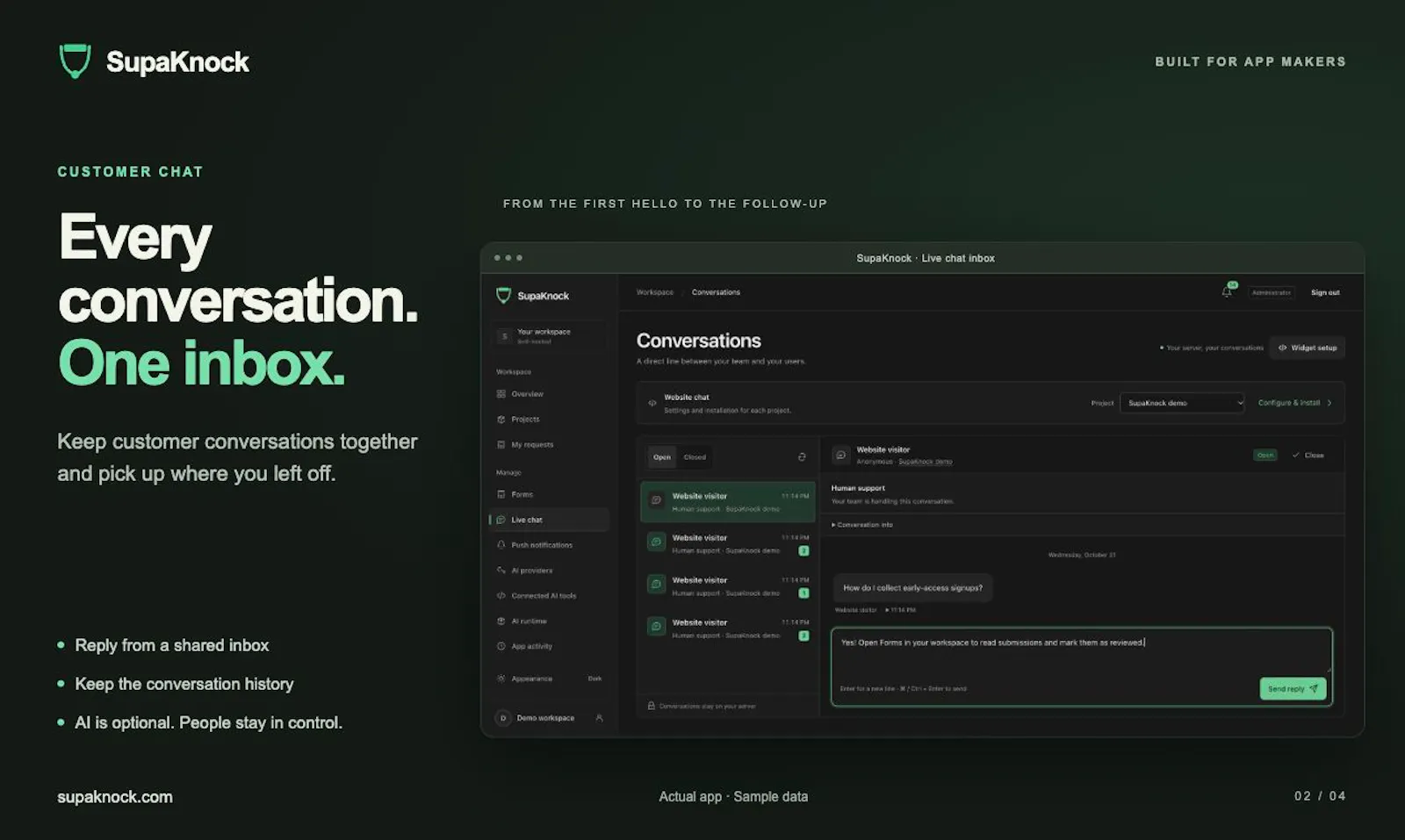Open Widget setup
The width and height of the screenshot is (1405, 840).
click(x=1308, y=348)
